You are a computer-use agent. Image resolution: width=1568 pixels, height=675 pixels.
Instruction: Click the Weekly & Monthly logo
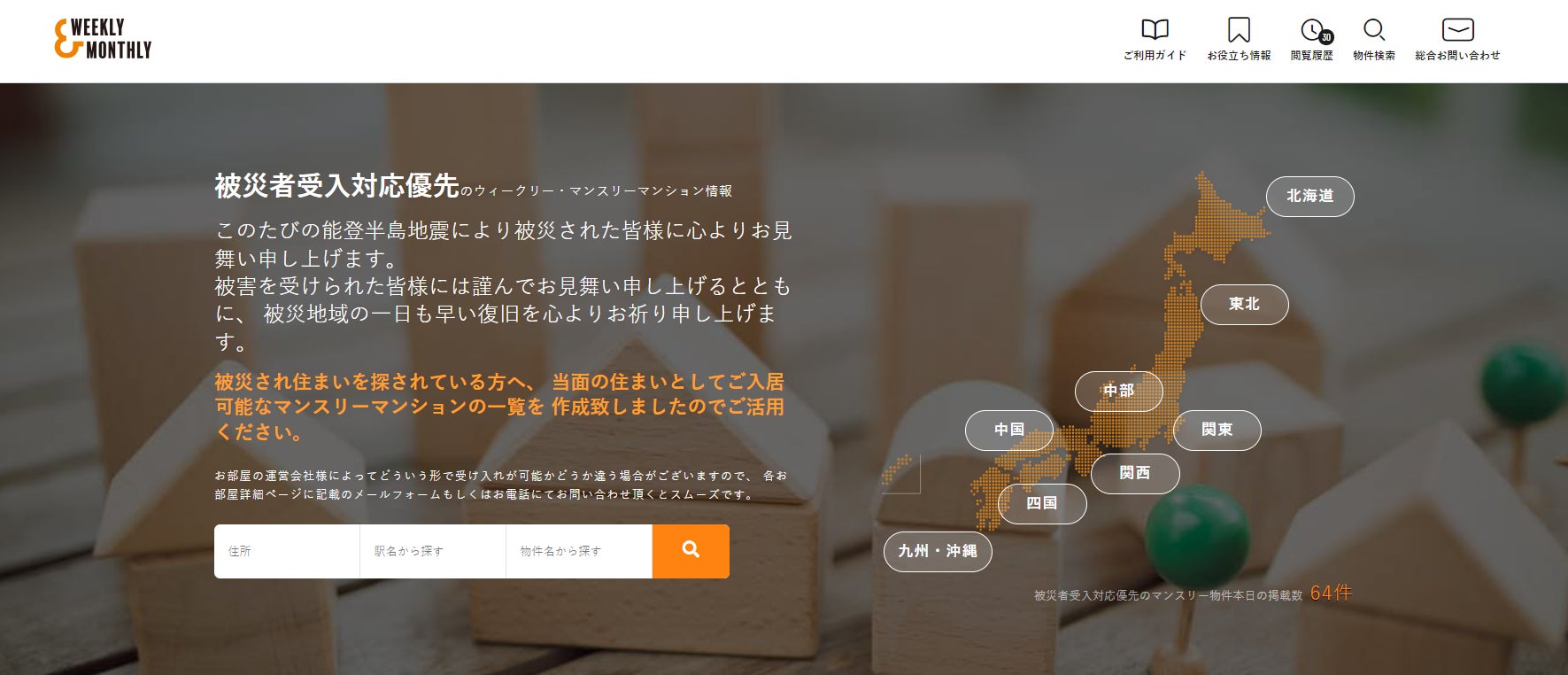103,39
